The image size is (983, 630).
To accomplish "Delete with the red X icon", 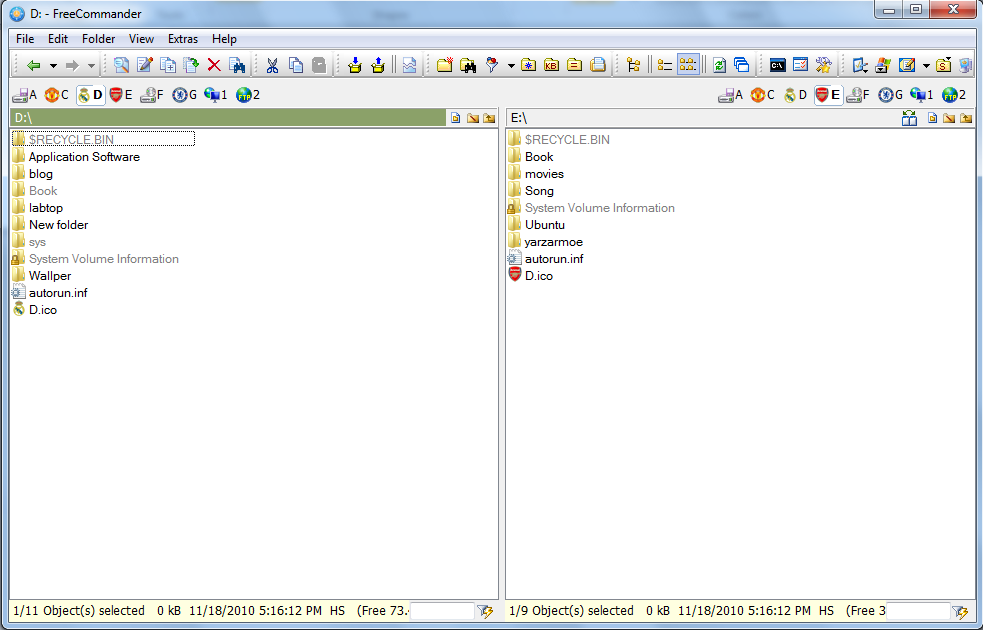I will click(x=214, y=65).
